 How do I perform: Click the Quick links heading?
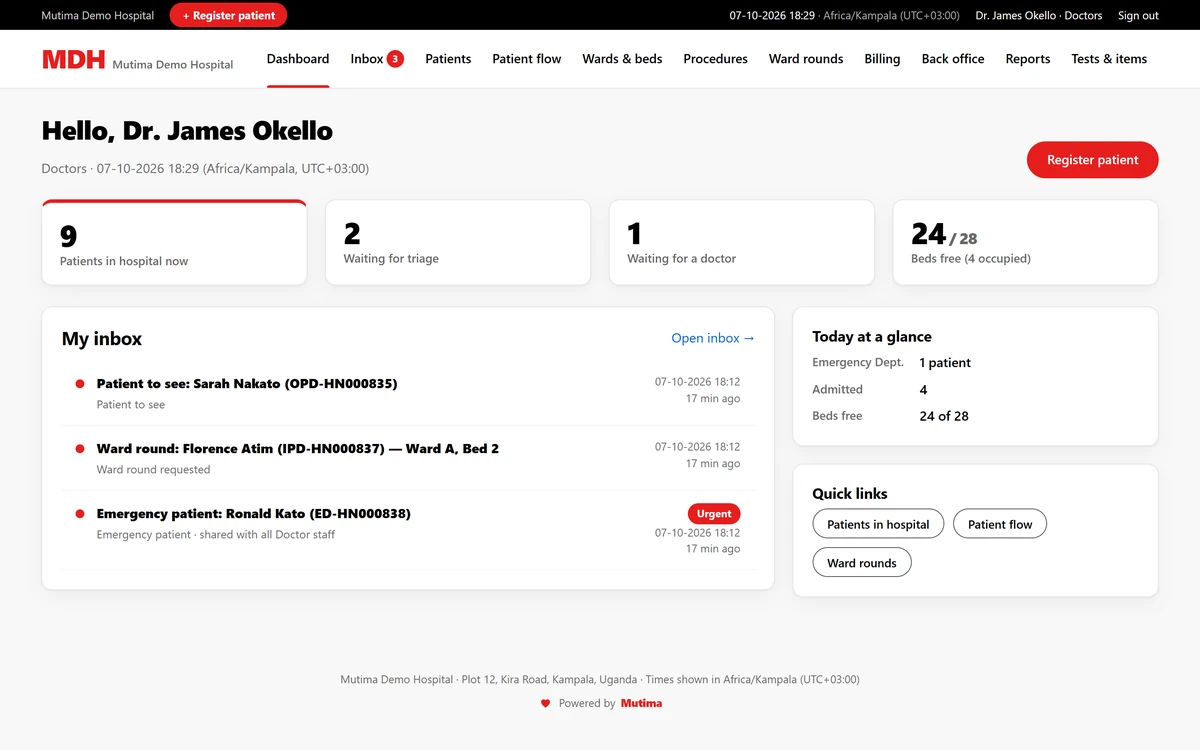(x=850, y=494)
